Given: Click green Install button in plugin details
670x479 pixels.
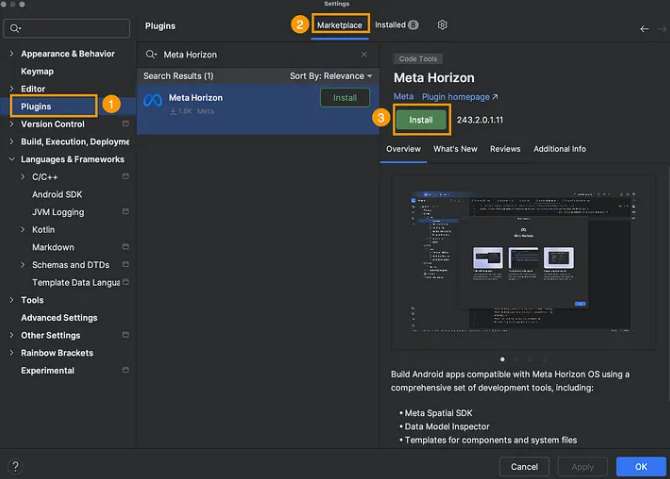Looking at the screenshot, I should pos(421,120).
